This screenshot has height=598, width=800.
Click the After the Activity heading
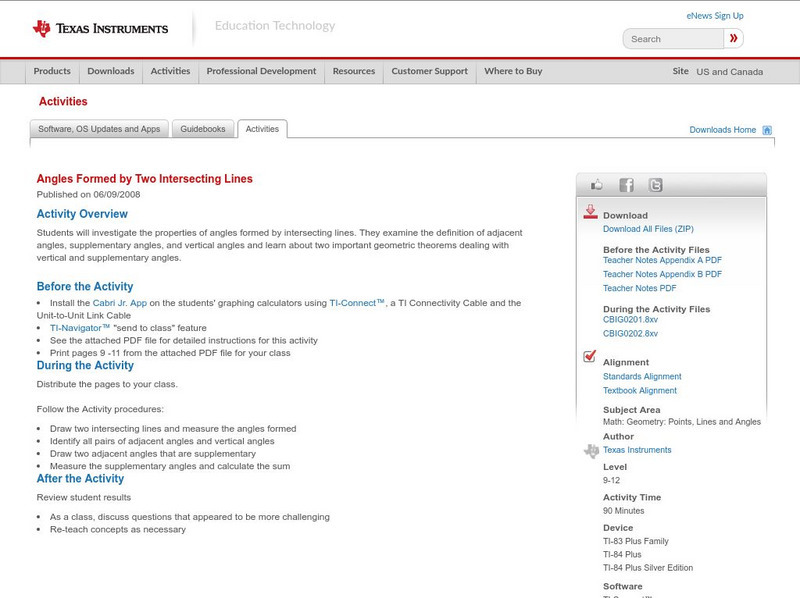[x=80, y=479]
